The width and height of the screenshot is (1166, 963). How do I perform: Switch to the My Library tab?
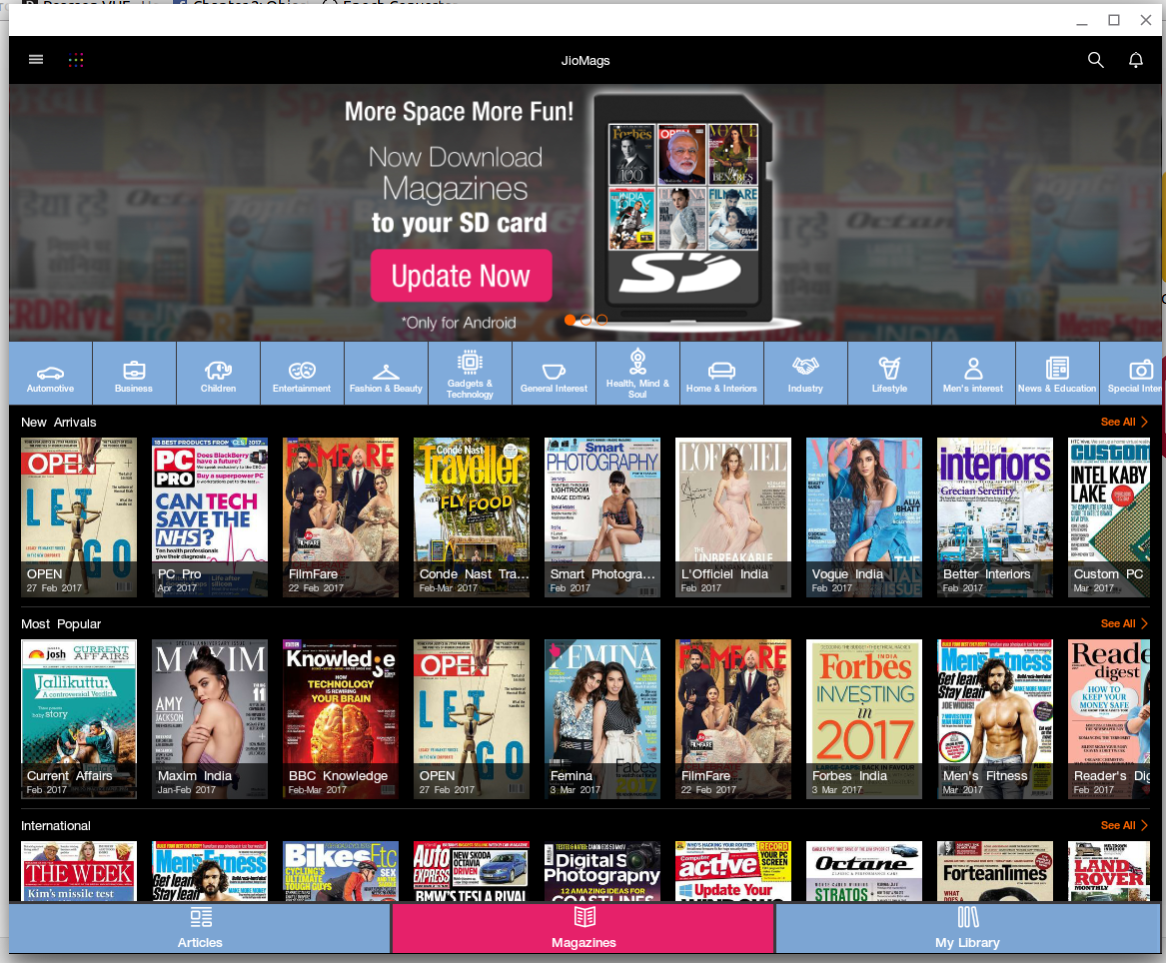967,928
